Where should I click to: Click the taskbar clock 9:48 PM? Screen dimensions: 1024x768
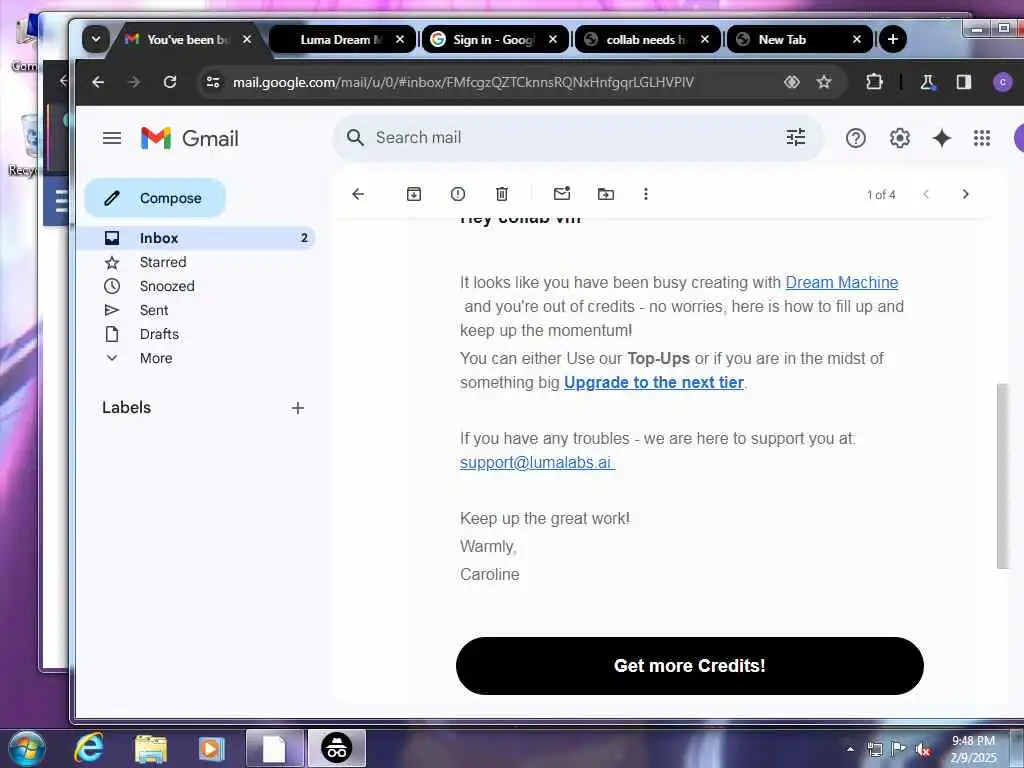[x=974, y=749]
